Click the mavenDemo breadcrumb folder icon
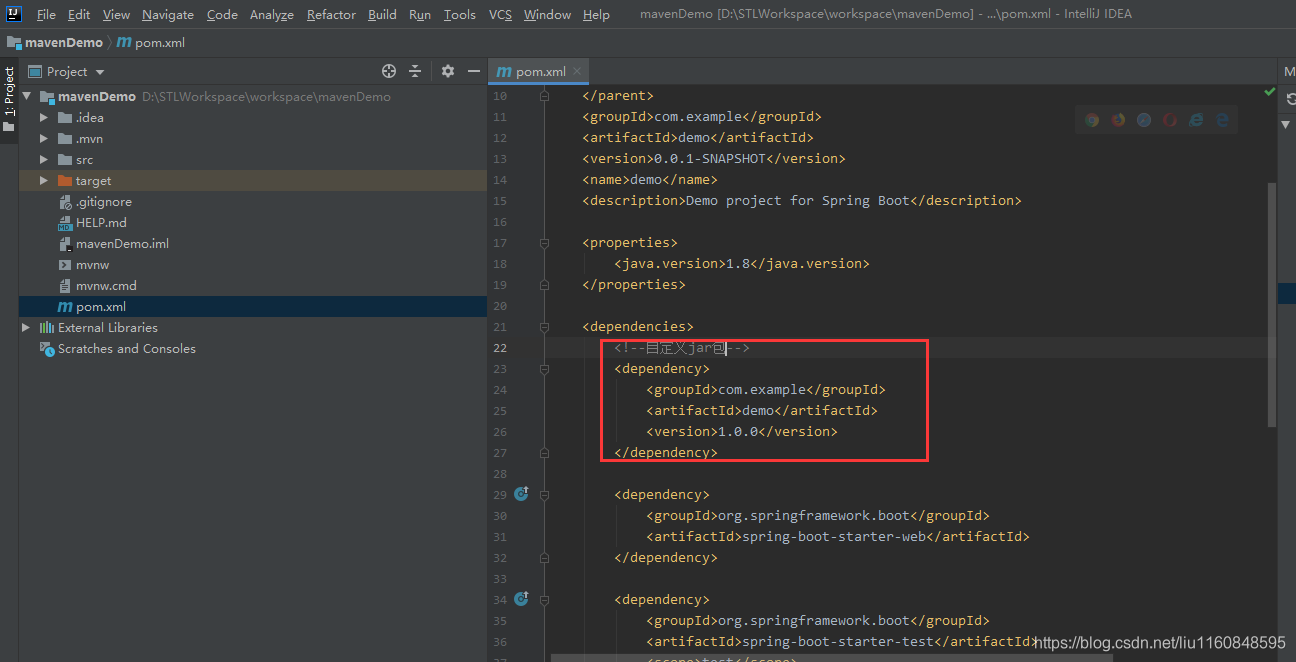Viewport: 1296px width, 662px height. [x=14, y=43]
